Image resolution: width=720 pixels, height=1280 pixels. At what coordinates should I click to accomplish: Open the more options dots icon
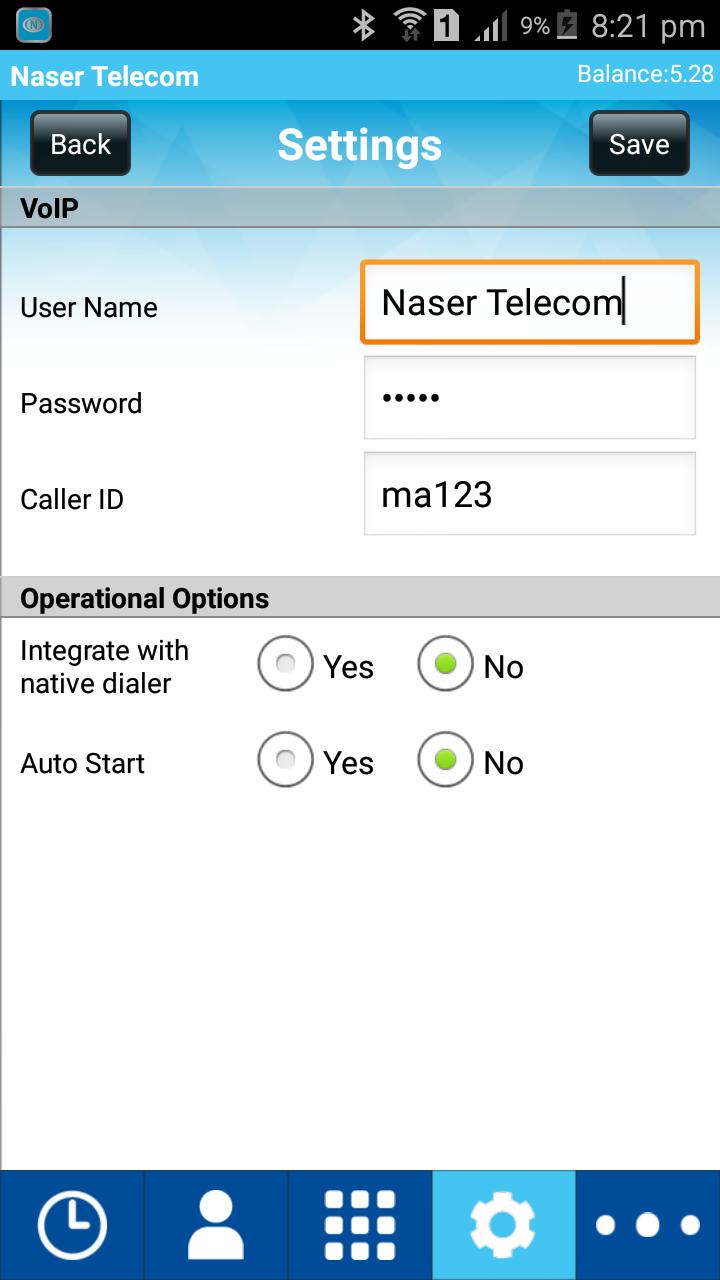coord(647,1222)
